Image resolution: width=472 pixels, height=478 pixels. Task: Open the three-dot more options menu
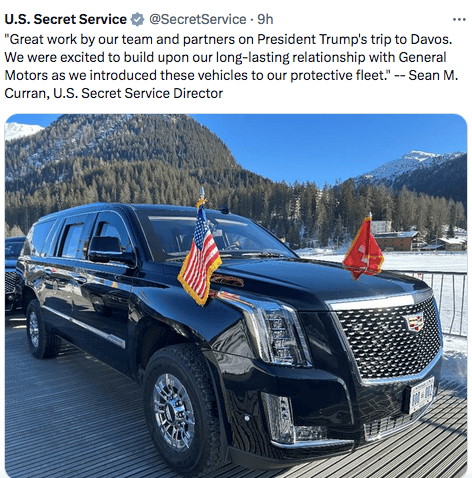point(459,19)
